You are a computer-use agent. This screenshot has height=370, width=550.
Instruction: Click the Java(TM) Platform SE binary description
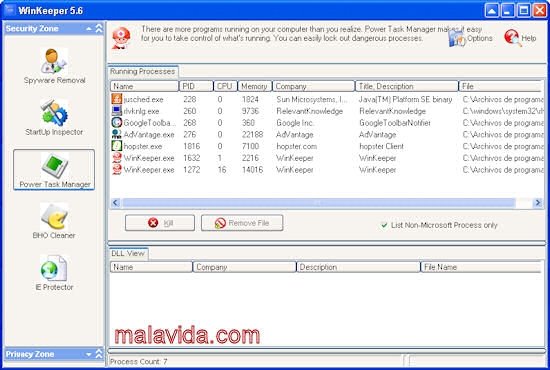(405, 100)
